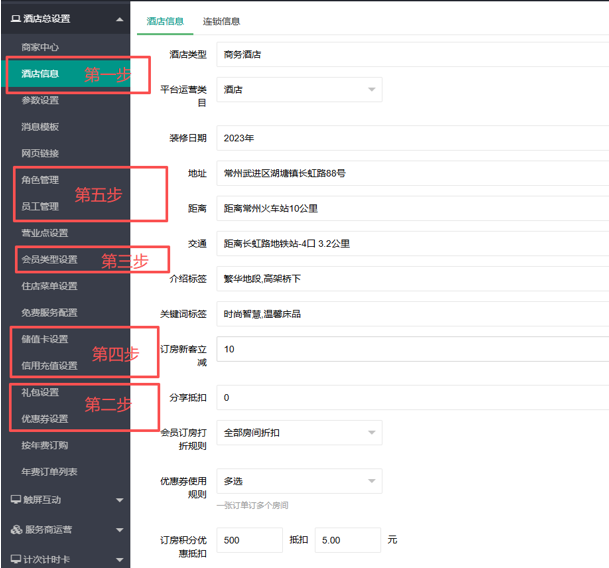Click the 抵扣 amount field showing 5.00
Screen dimensions: 609x568
coord(347,540)
